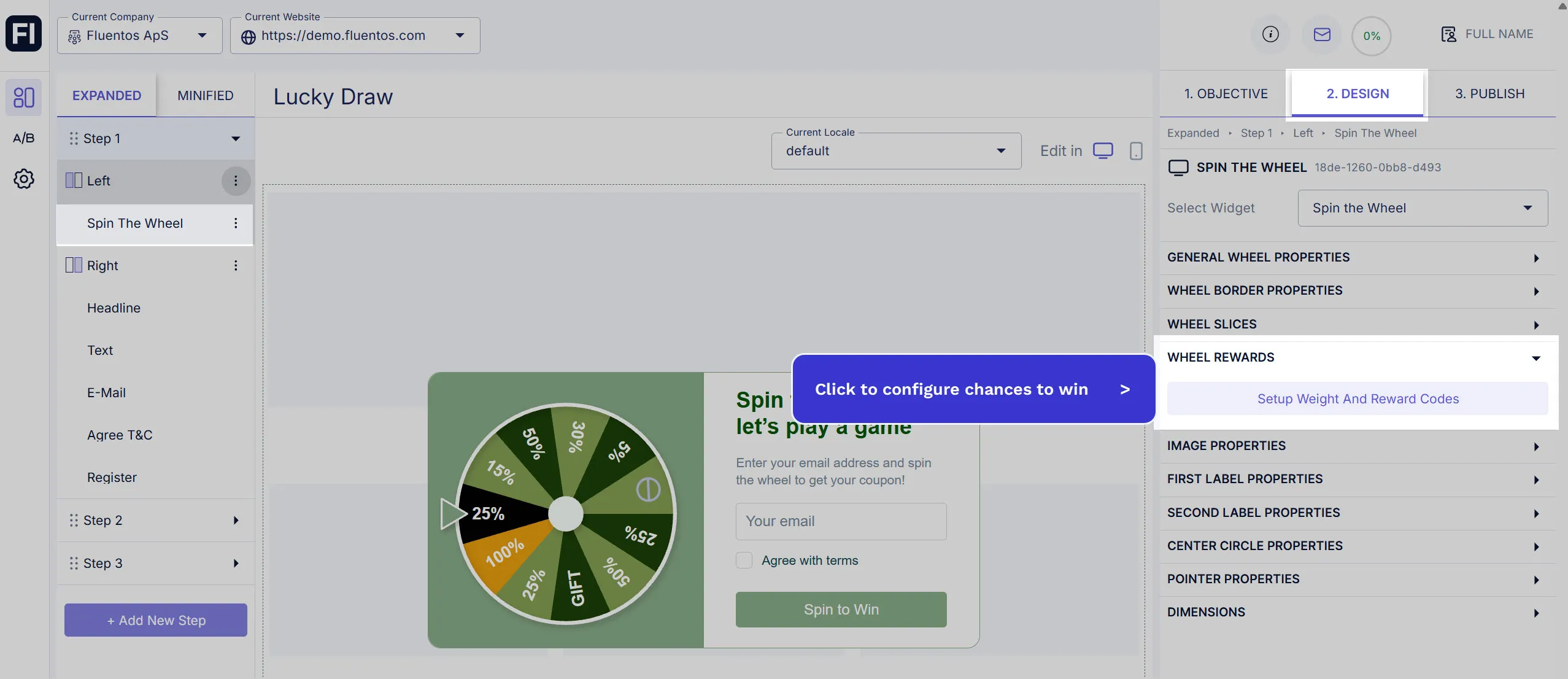Expand WHEEL SLICES section
The height and width of the screenshot is (679, 1568).
(1358, 324)
